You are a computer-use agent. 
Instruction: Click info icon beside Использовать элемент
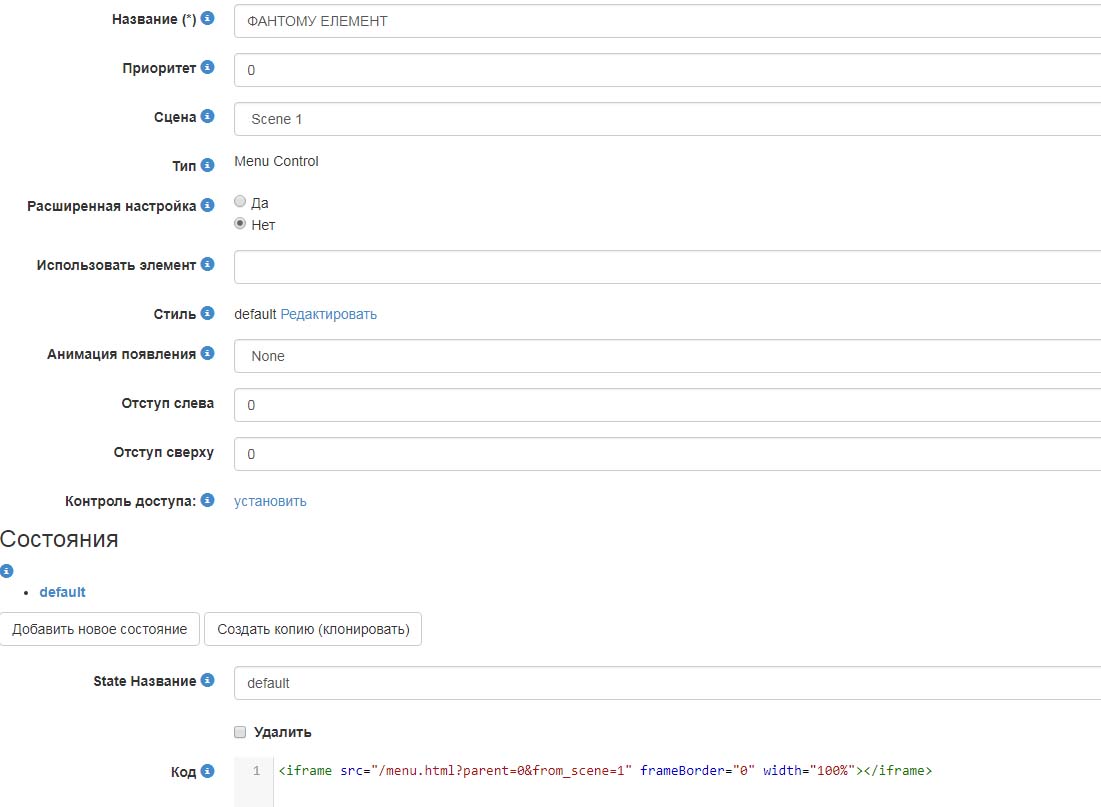point(207,264)
